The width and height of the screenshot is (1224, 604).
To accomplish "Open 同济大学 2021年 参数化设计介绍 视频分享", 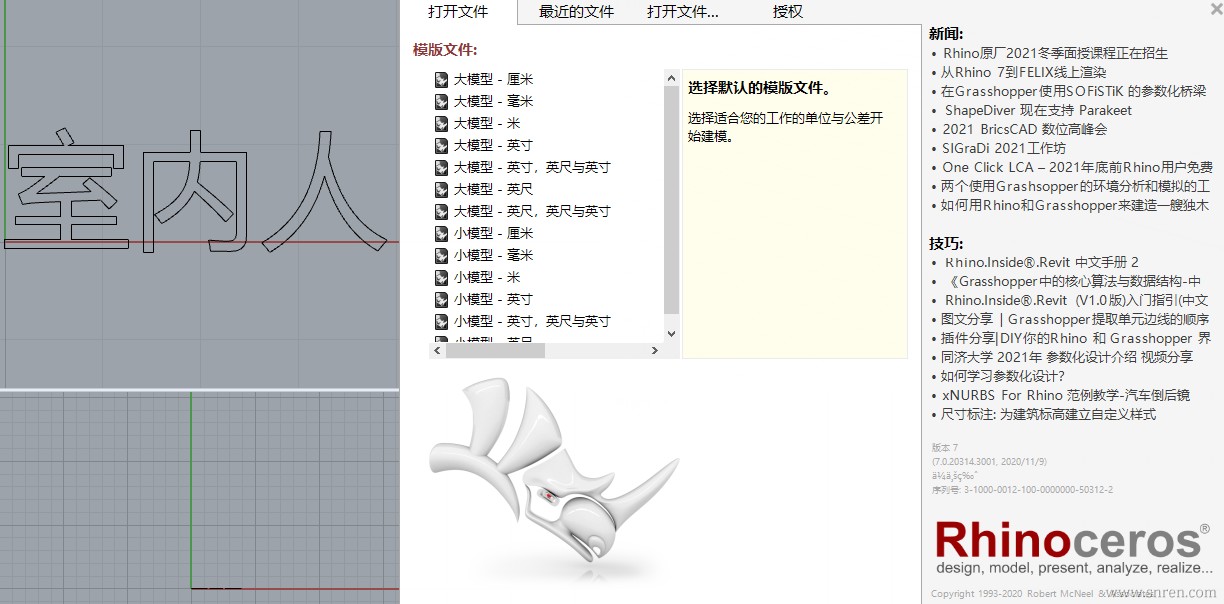I will coord(1067,357).
